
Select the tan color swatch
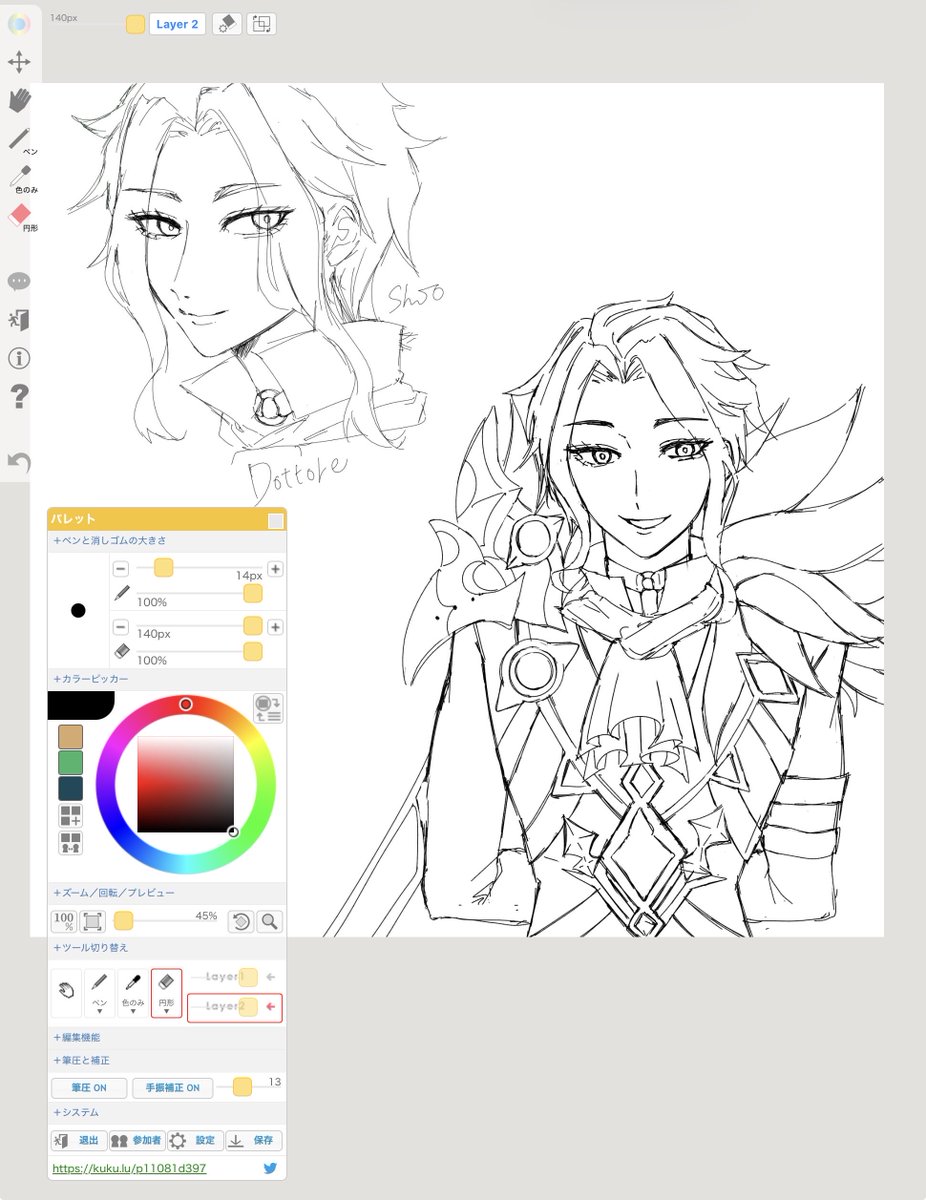click(71, 737)
